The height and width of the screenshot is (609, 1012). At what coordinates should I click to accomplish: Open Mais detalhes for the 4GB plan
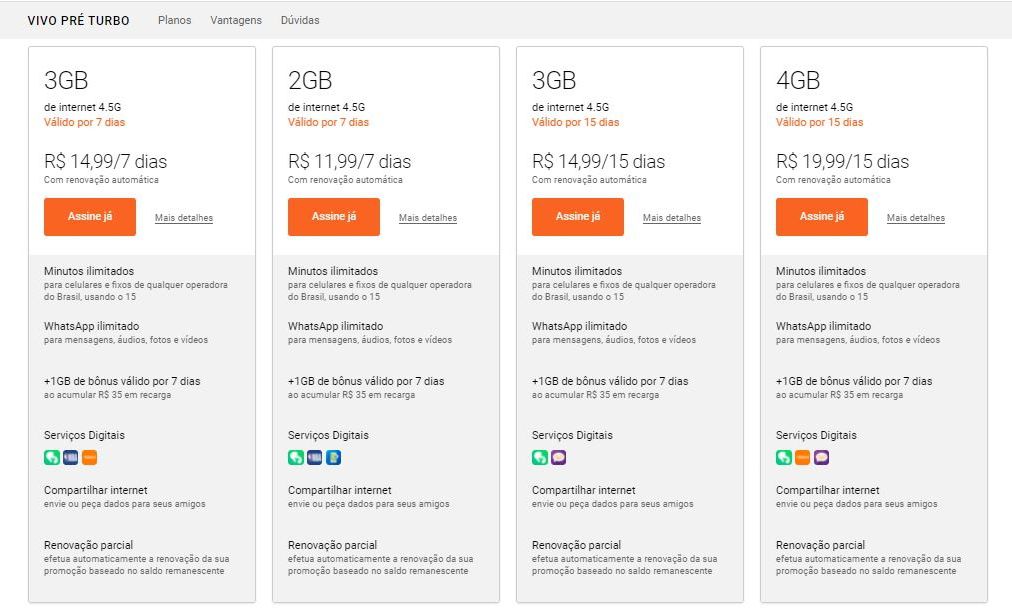tap(916, 218)
